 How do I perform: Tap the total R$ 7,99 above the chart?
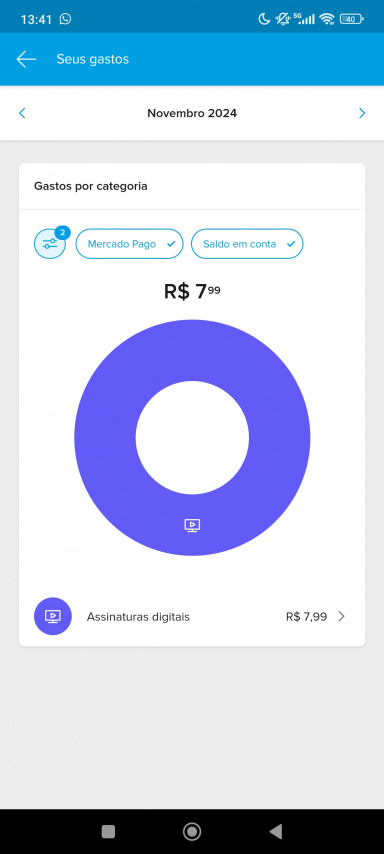[x=192, y=292]
